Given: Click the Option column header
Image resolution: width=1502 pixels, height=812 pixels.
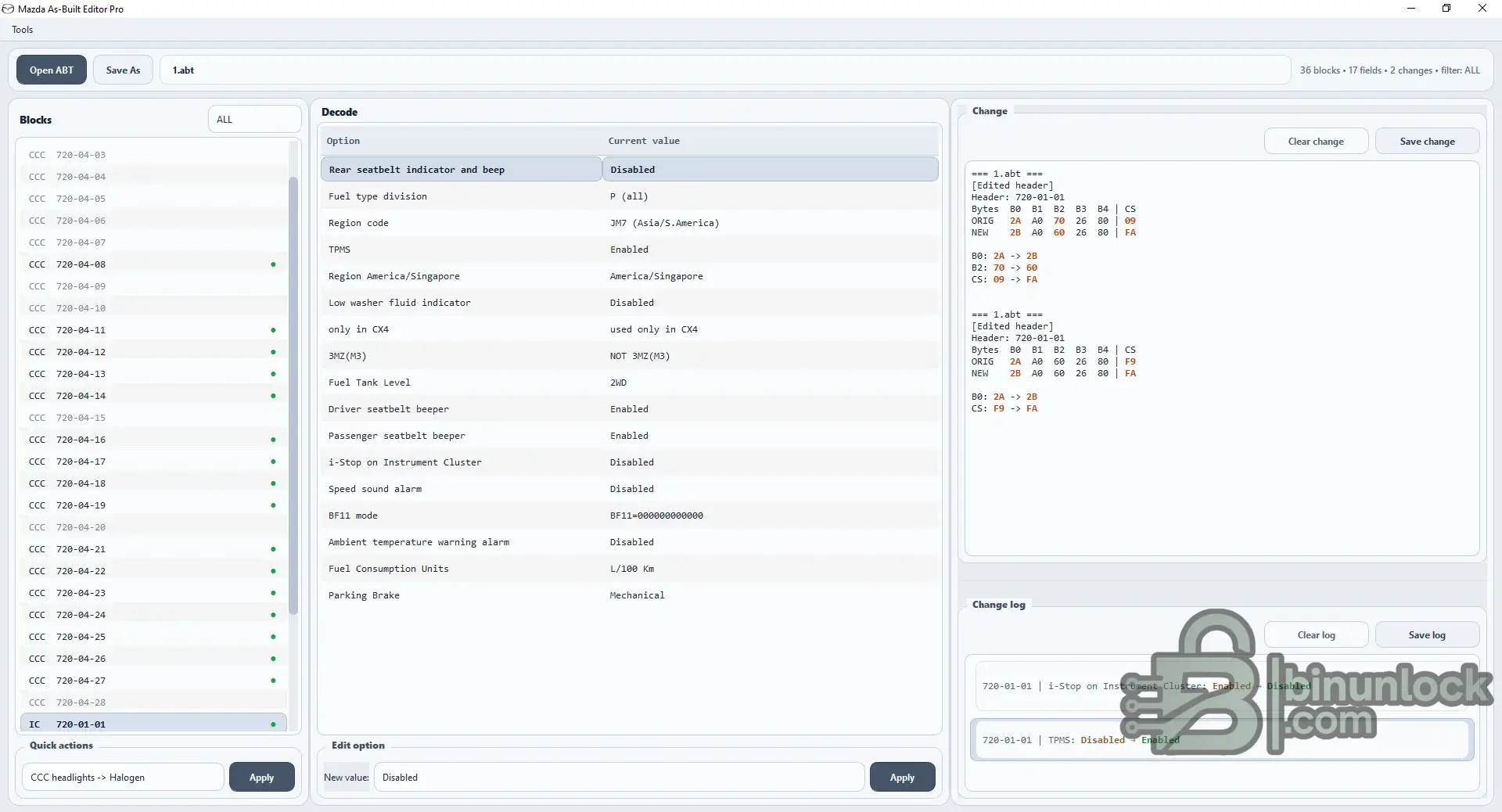Looking at the screenshot, I should coord(461,141).
